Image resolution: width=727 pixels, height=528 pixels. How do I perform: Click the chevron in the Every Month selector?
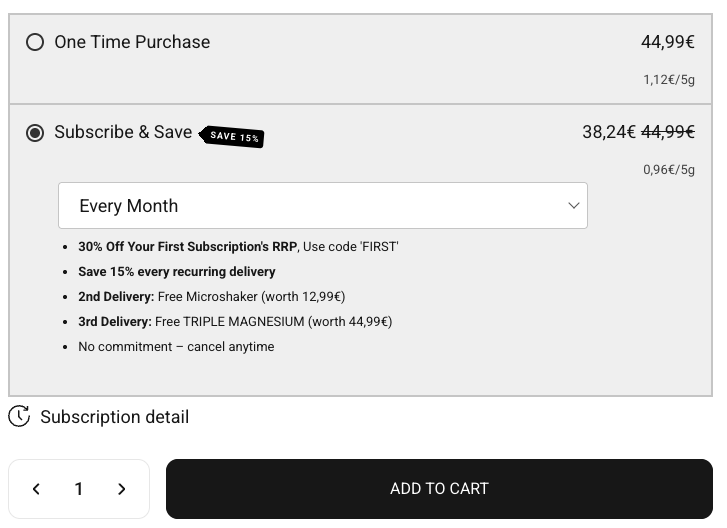point(574,206)
